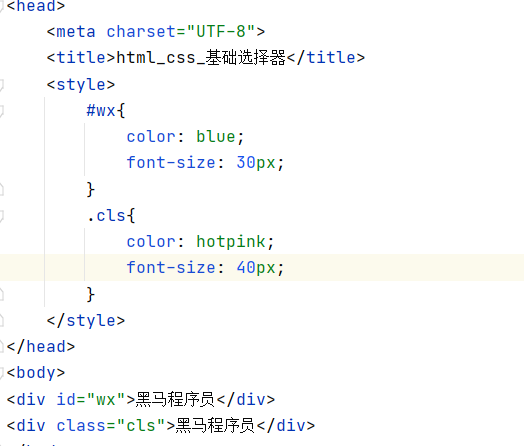The height and width of the screenshot is (446, 524).
Task: Click the color property in the .cls rule
Action: coord(151,242)
